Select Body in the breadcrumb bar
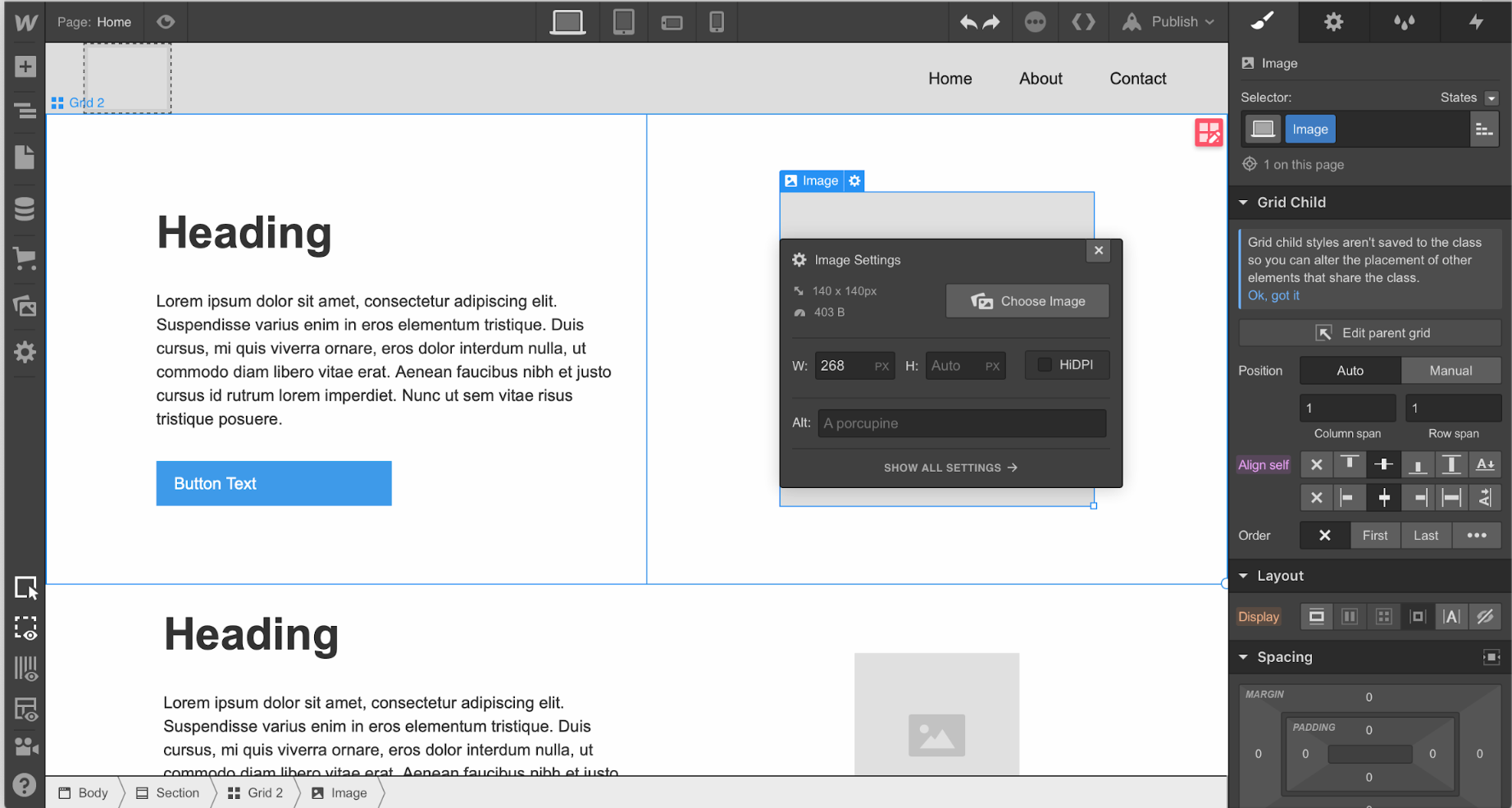This screenshot has height=808, width=1512. point(84,793)
